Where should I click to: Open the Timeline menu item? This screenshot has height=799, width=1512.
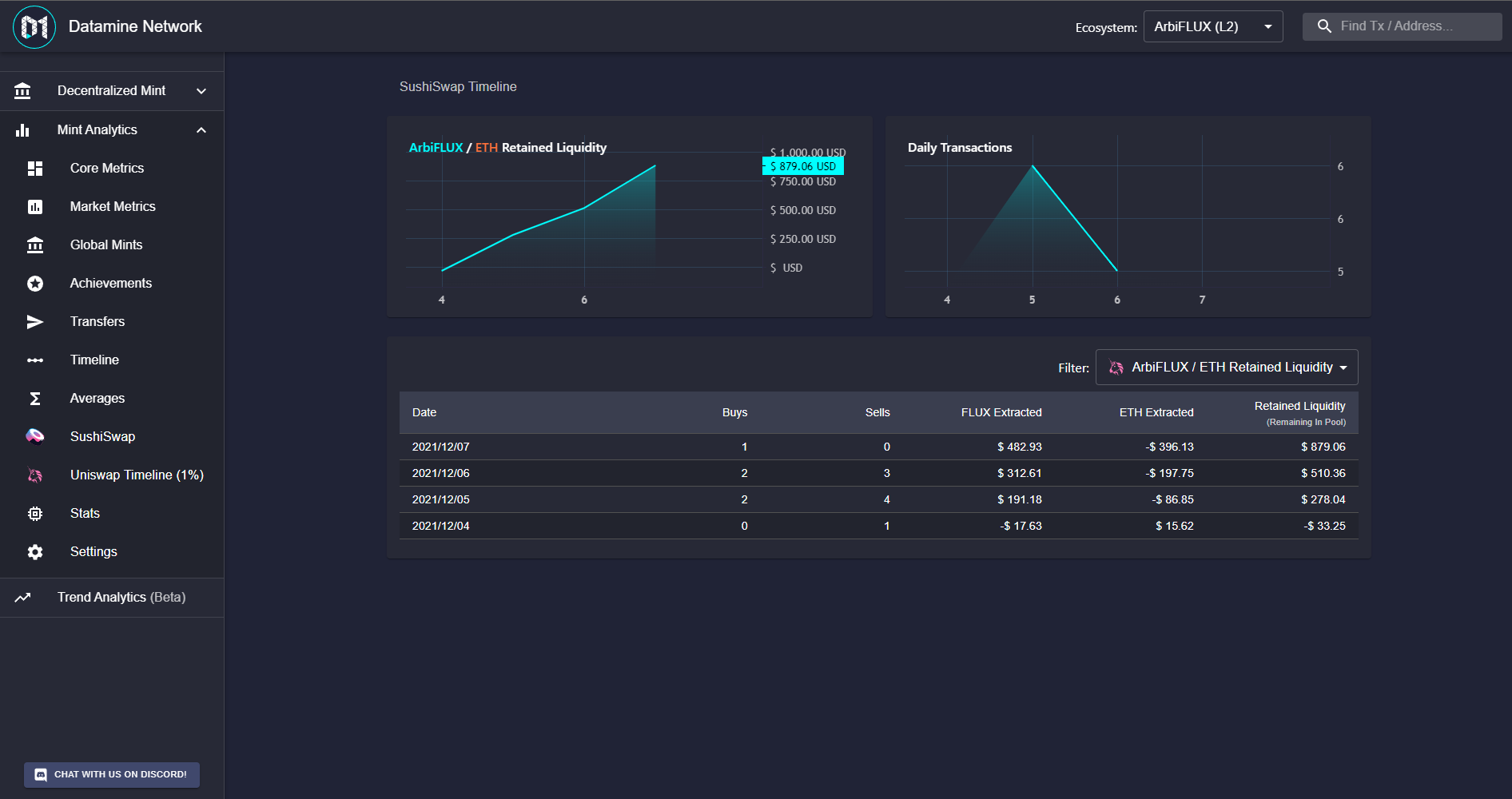tap(112, 360)
